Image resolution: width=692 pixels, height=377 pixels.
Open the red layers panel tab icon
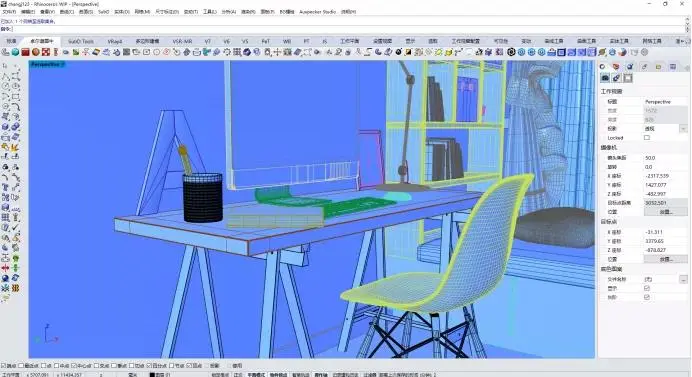click(616, 67)
